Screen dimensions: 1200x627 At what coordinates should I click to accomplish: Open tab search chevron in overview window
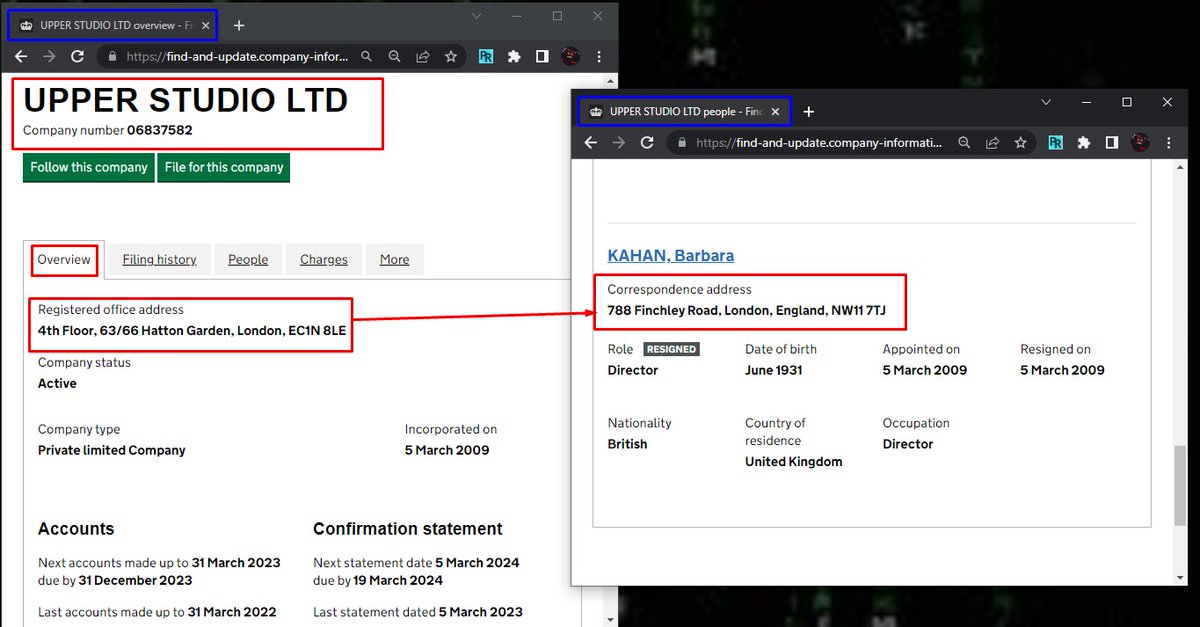(476, 16)
